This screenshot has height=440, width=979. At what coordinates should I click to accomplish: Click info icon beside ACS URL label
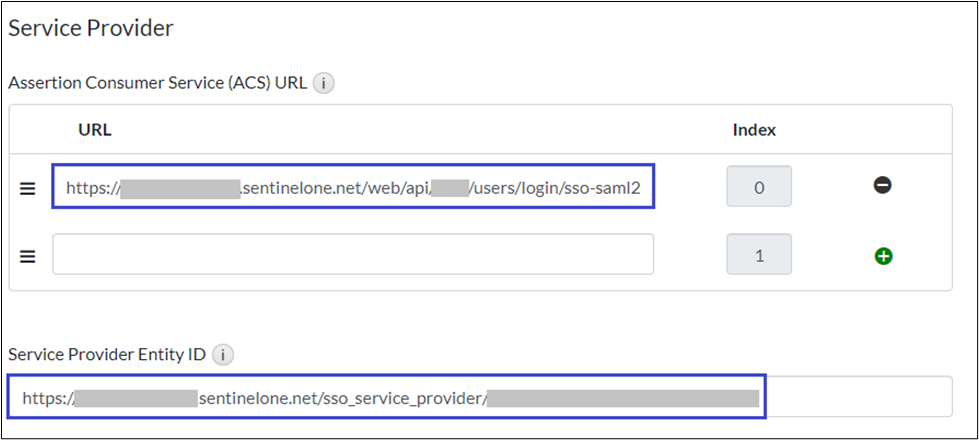(323, 84)
